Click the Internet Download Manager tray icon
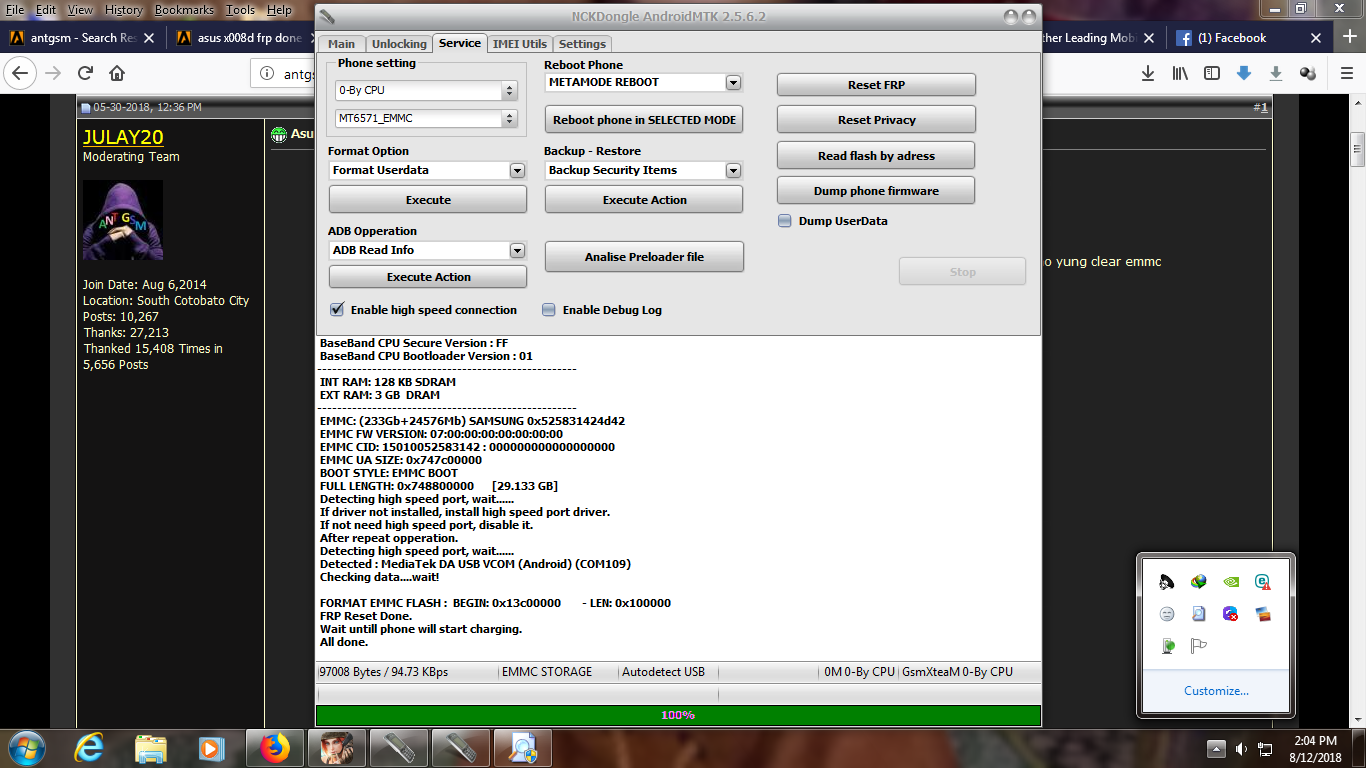Viewport: 1366px width, 768px height. [1199, 582]
